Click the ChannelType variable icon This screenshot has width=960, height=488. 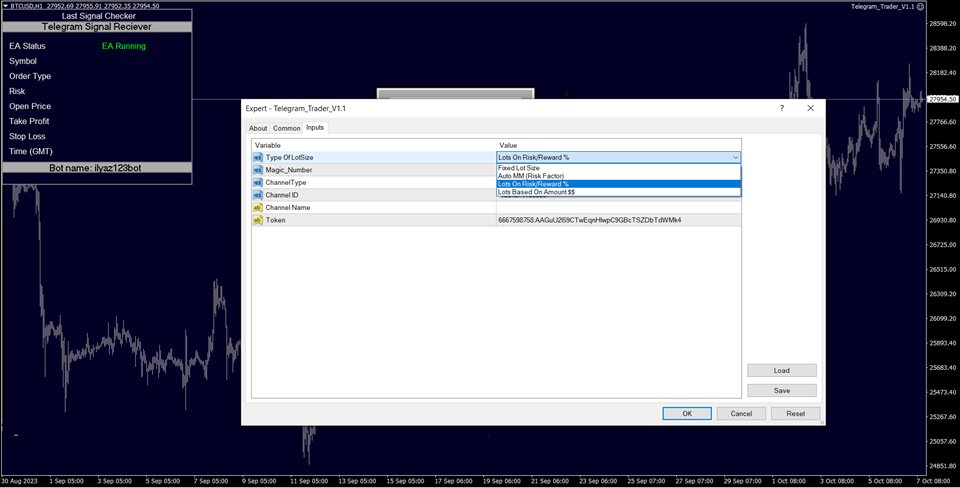pyautogui.click(x=258, y=182)
